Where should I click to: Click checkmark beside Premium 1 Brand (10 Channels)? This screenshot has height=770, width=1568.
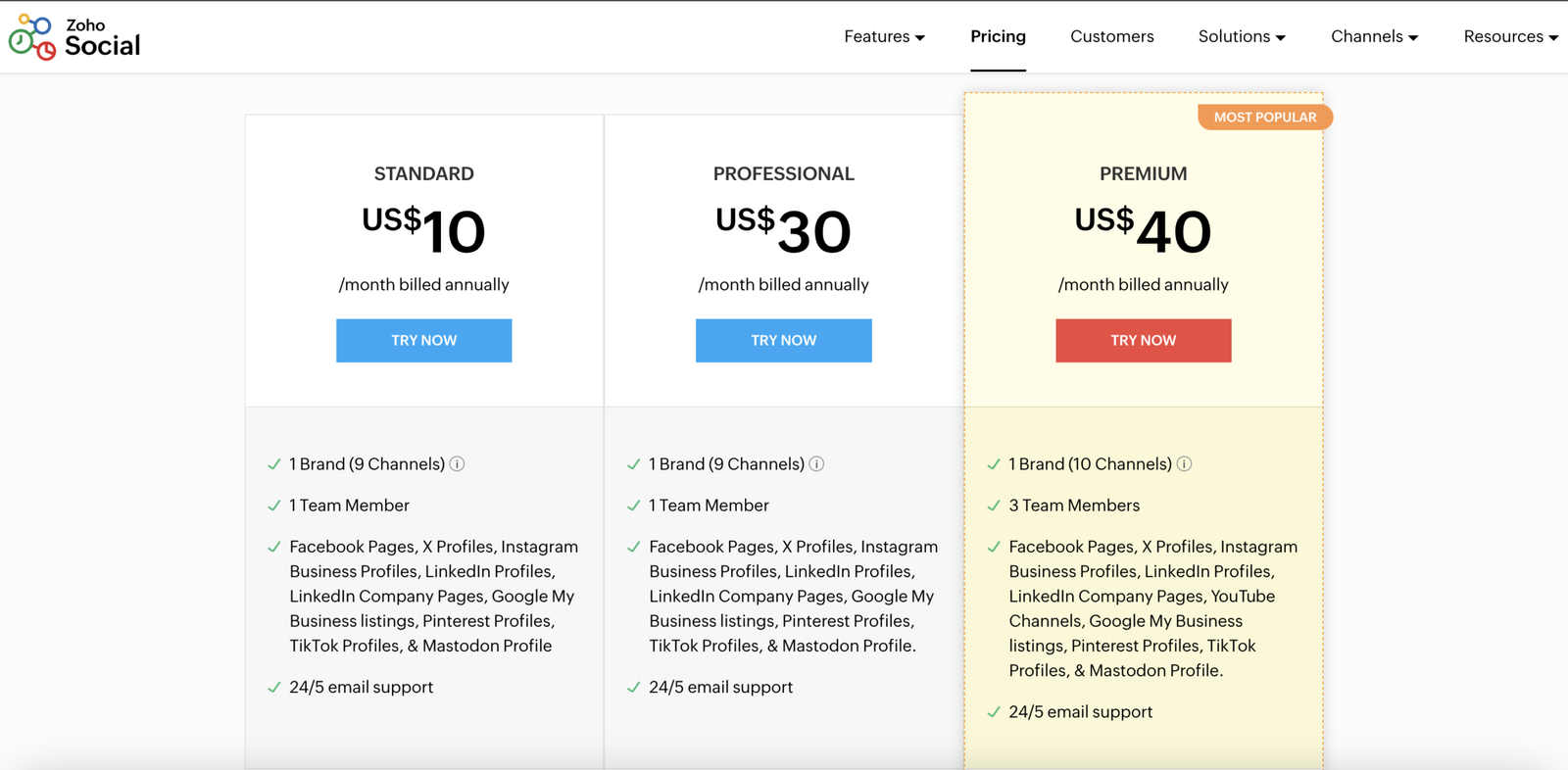coord(994,464)
